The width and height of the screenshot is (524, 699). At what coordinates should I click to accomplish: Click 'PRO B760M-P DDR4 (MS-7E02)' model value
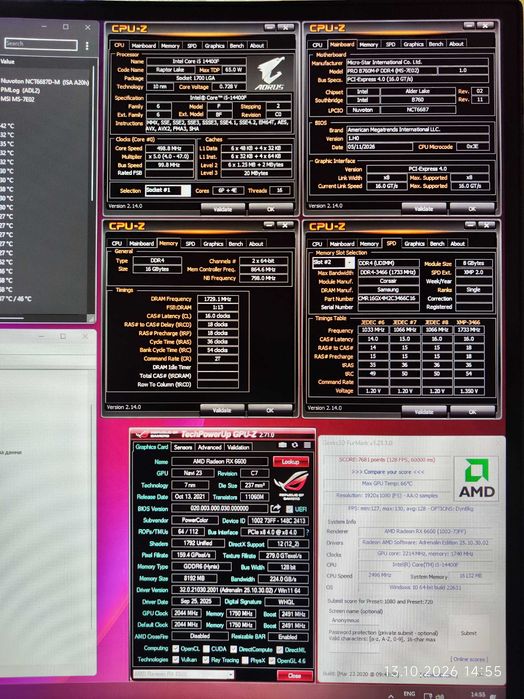pyautogui.click(x=390, y=70)
